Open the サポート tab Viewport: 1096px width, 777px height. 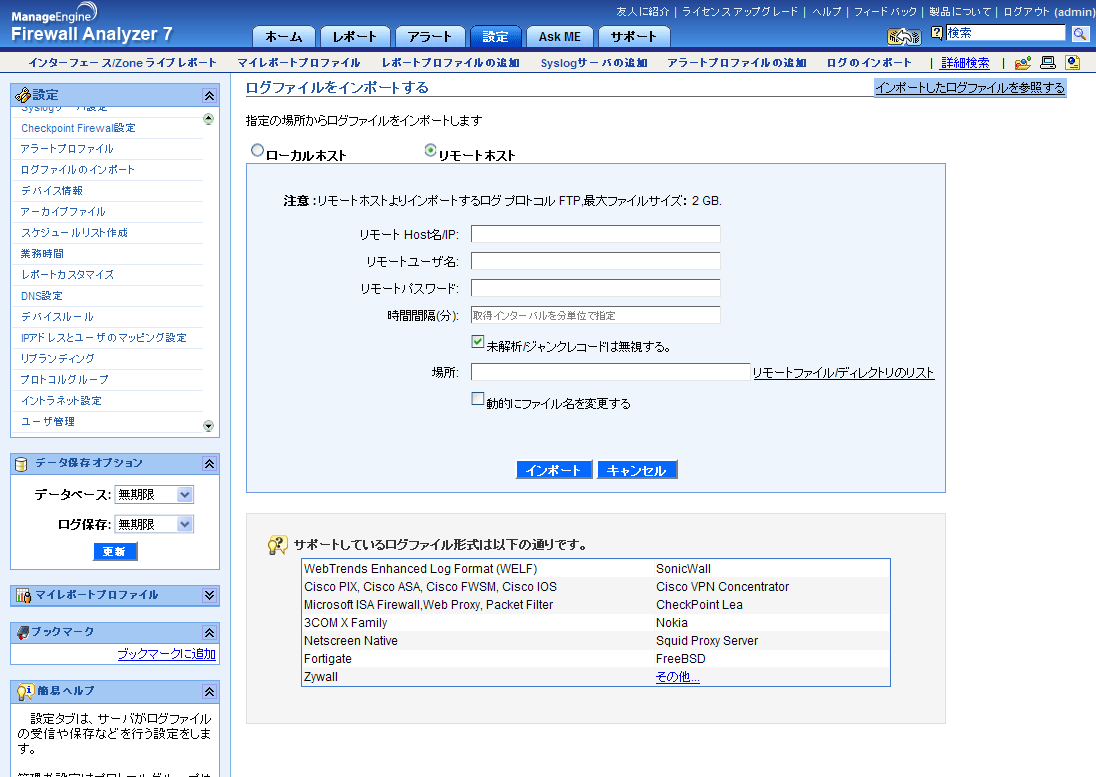click(633, 37)
